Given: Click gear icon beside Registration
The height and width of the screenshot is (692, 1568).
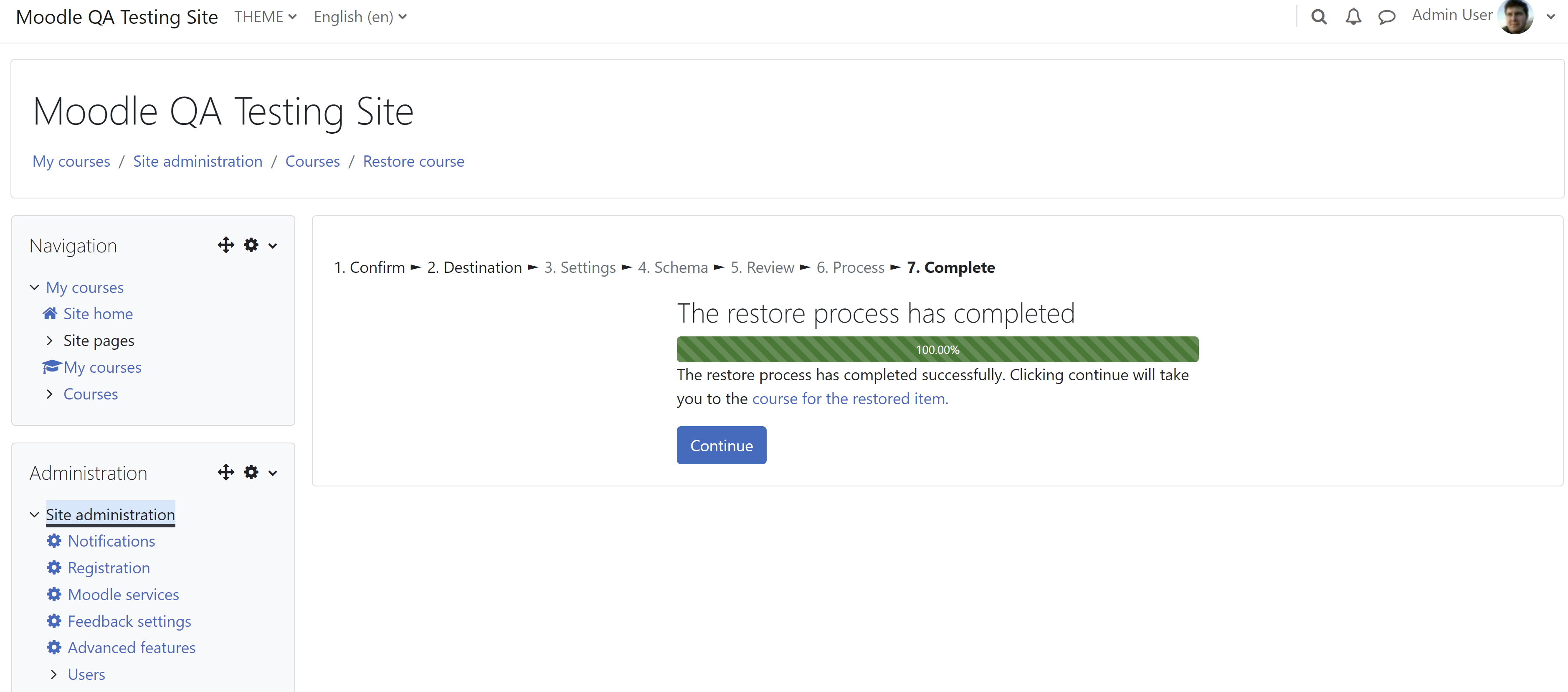Looking at the screenshot, I should 54,567.
